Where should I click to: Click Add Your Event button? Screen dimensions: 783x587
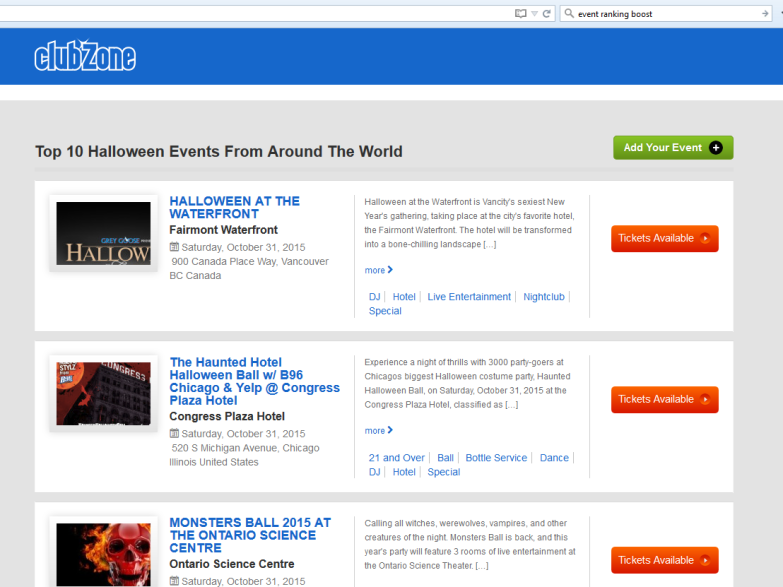point(673,148)
